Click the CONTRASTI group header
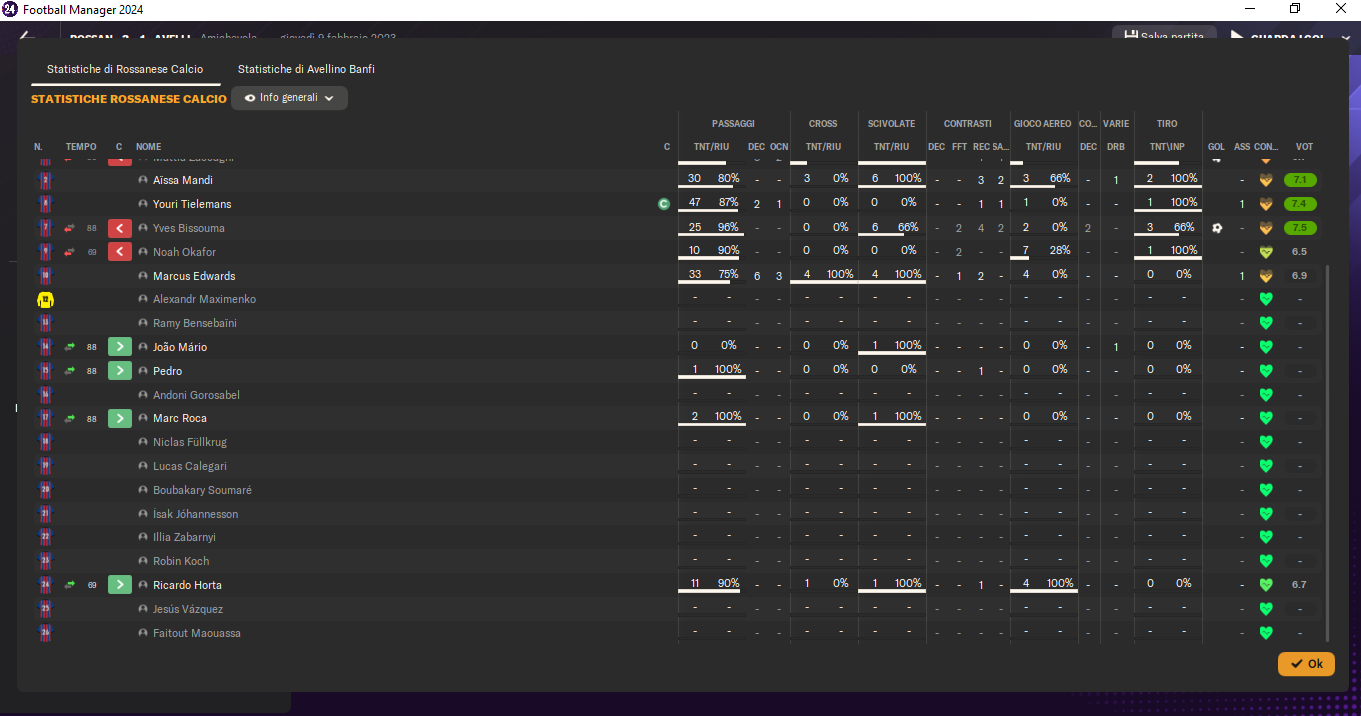This screenshot has height=716, width=1361. click(x=968, y=124)
